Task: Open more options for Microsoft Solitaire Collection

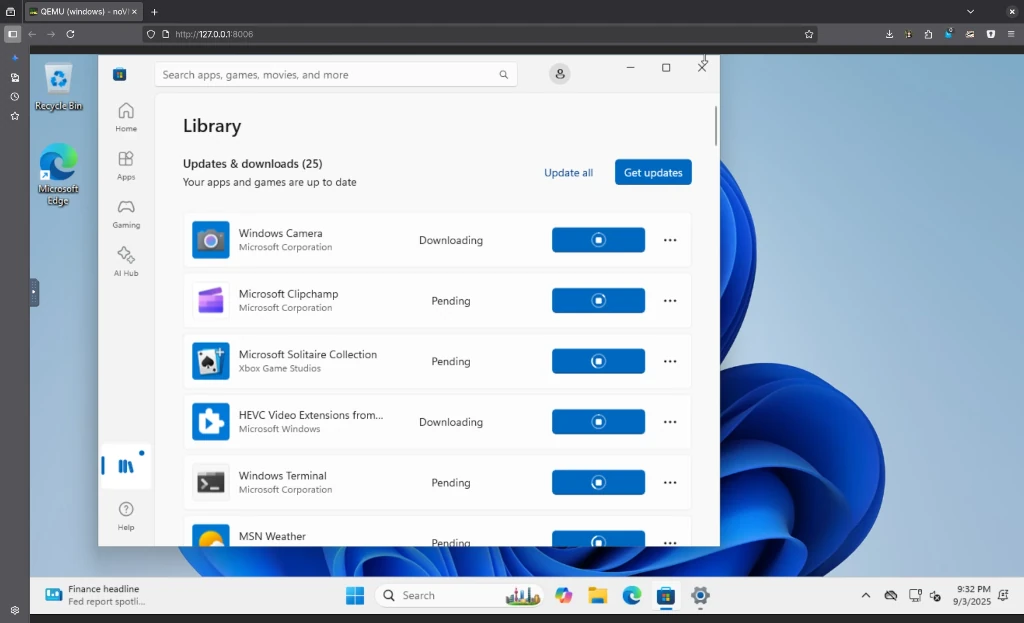Action: tap(670, 361)
